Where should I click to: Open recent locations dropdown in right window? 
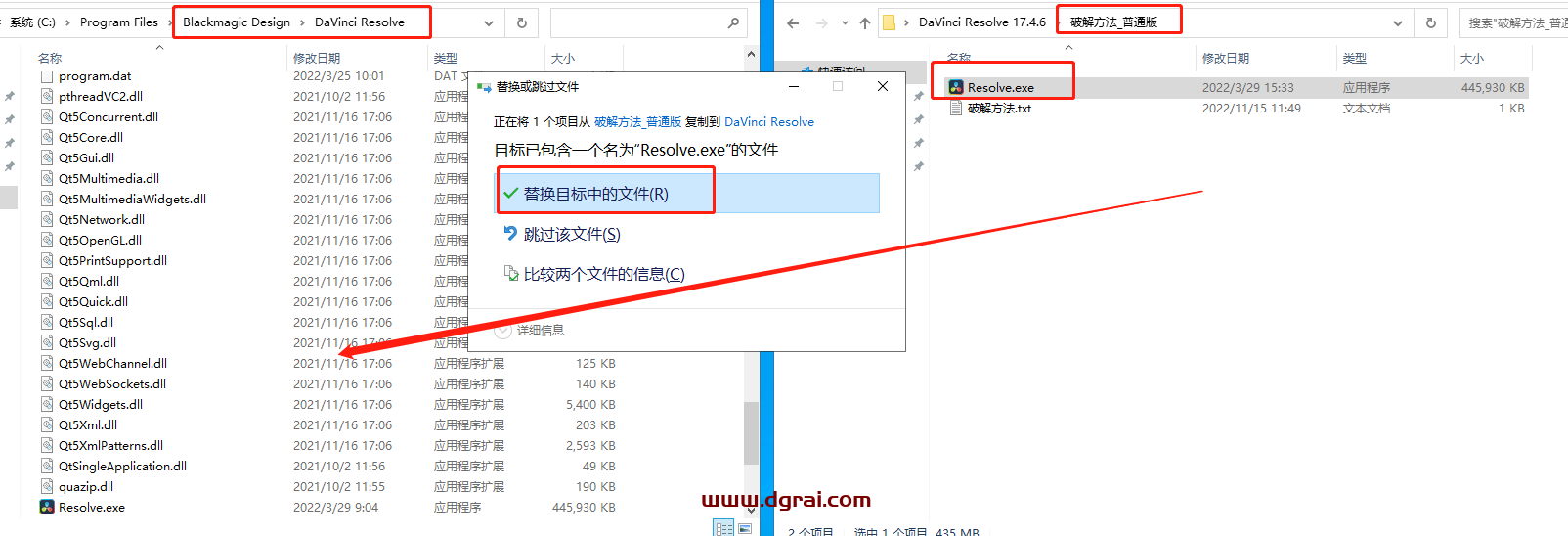click(845, 22)
